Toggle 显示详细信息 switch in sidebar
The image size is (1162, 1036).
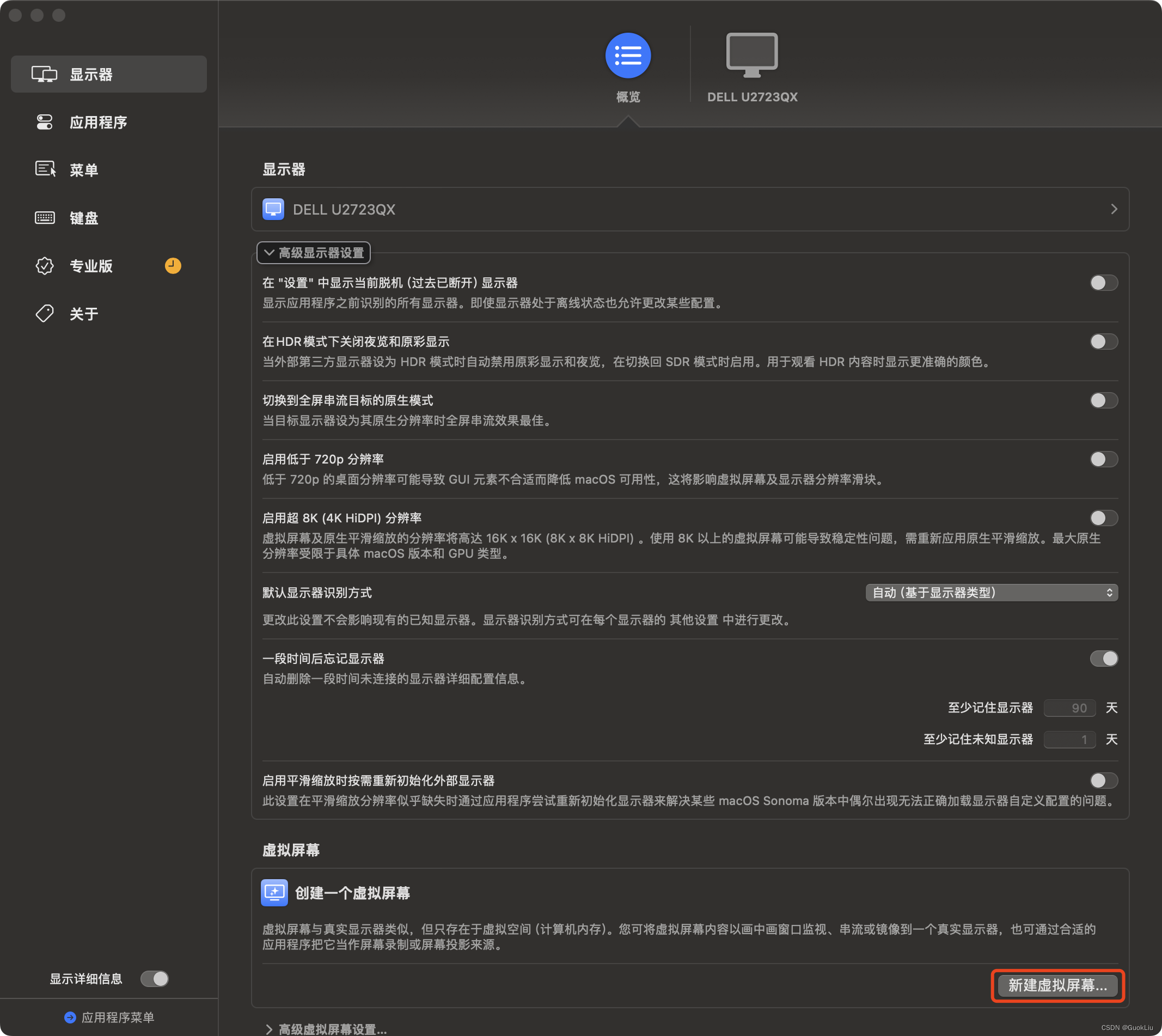(154, 978)
